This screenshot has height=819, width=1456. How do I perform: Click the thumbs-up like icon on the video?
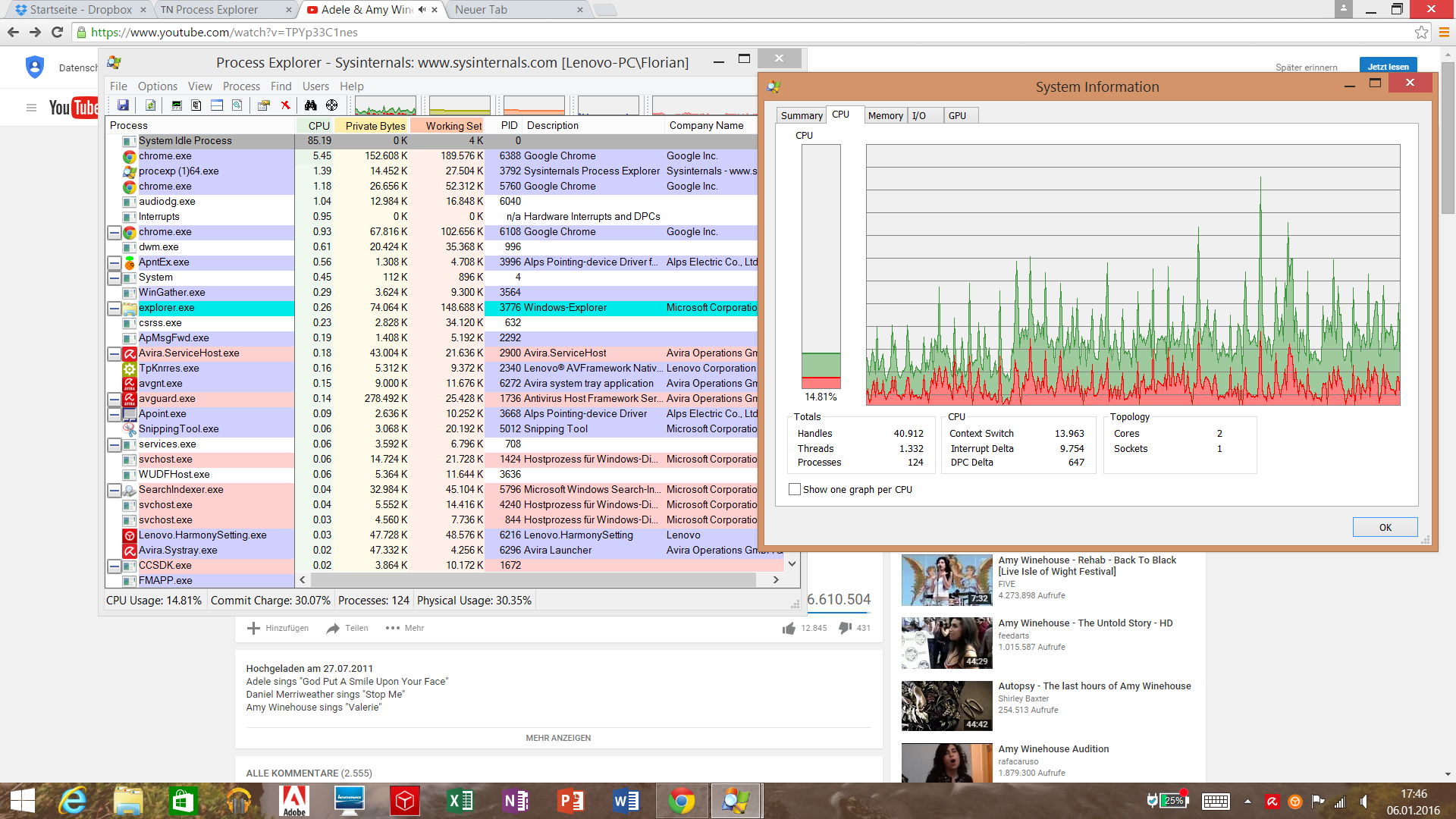pyautogui.click(x=789, y=628)
